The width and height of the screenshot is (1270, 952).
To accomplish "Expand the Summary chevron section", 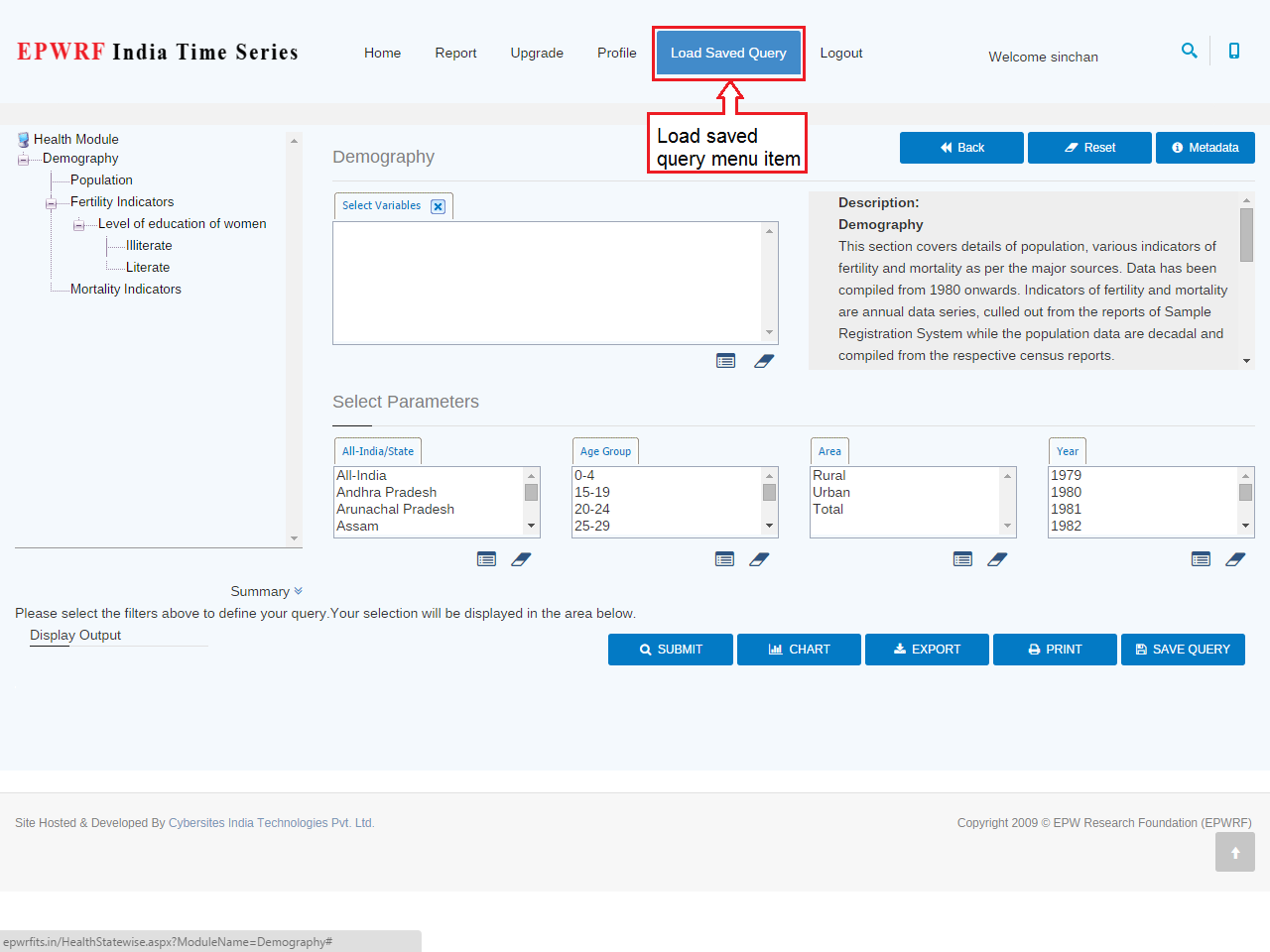I will click(298, 591).
